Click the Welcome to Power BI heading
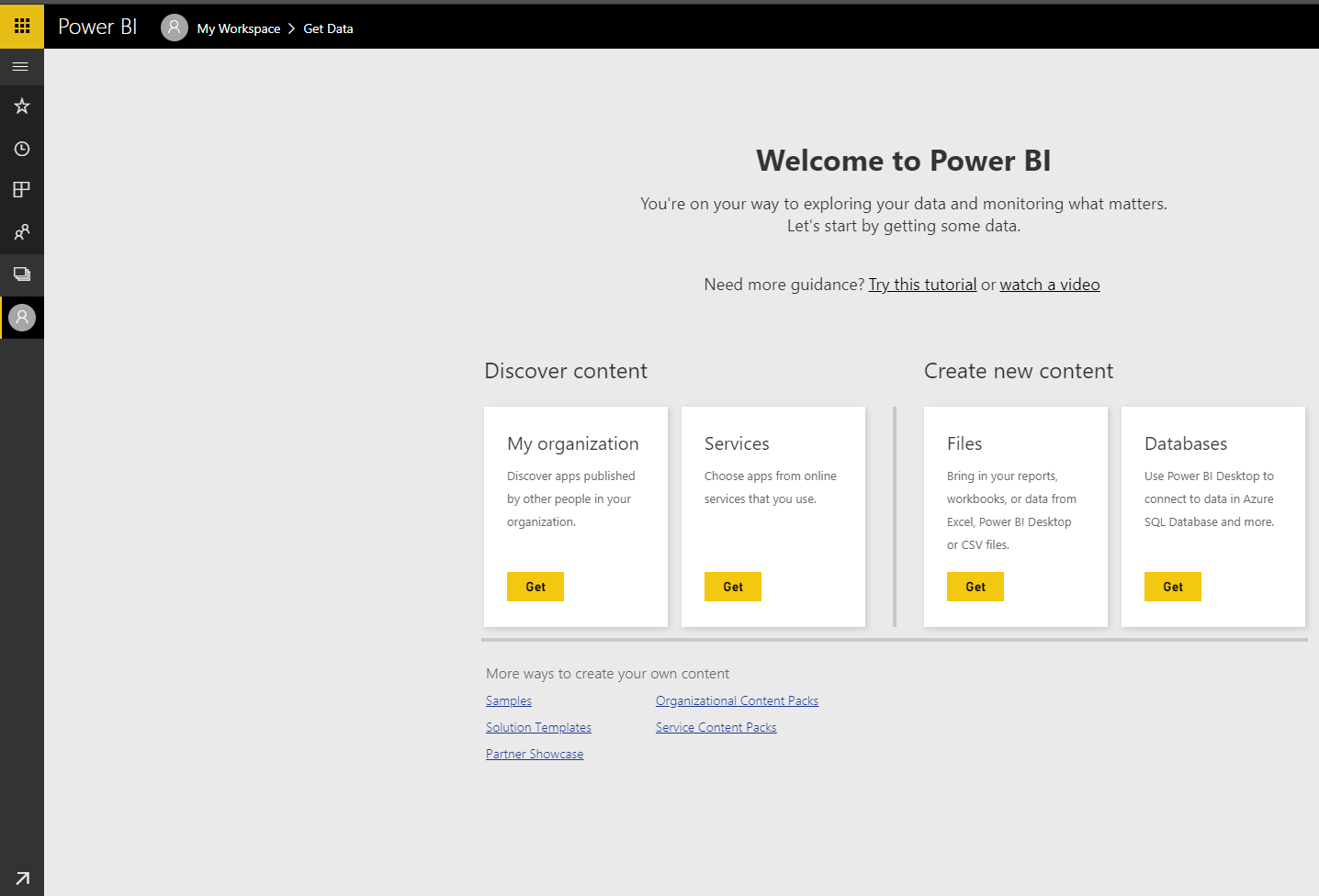Viewport: 1319px width, 896px height. point(904,161)
